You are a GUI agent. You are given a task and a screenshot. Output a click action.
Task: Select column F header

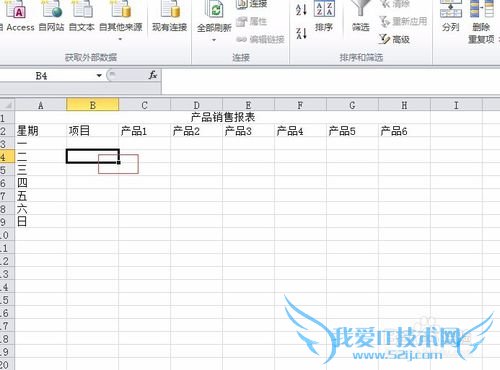(300, 105)
